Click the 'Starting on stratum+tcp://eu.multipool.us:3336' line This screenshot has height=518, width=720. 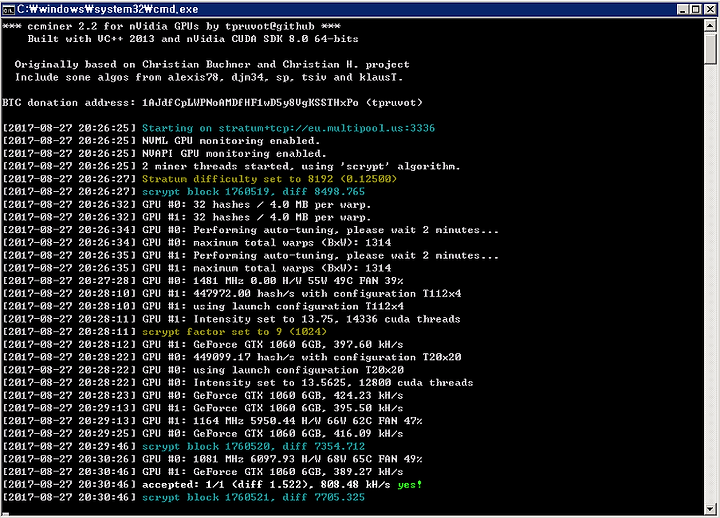tap(219, 128)
